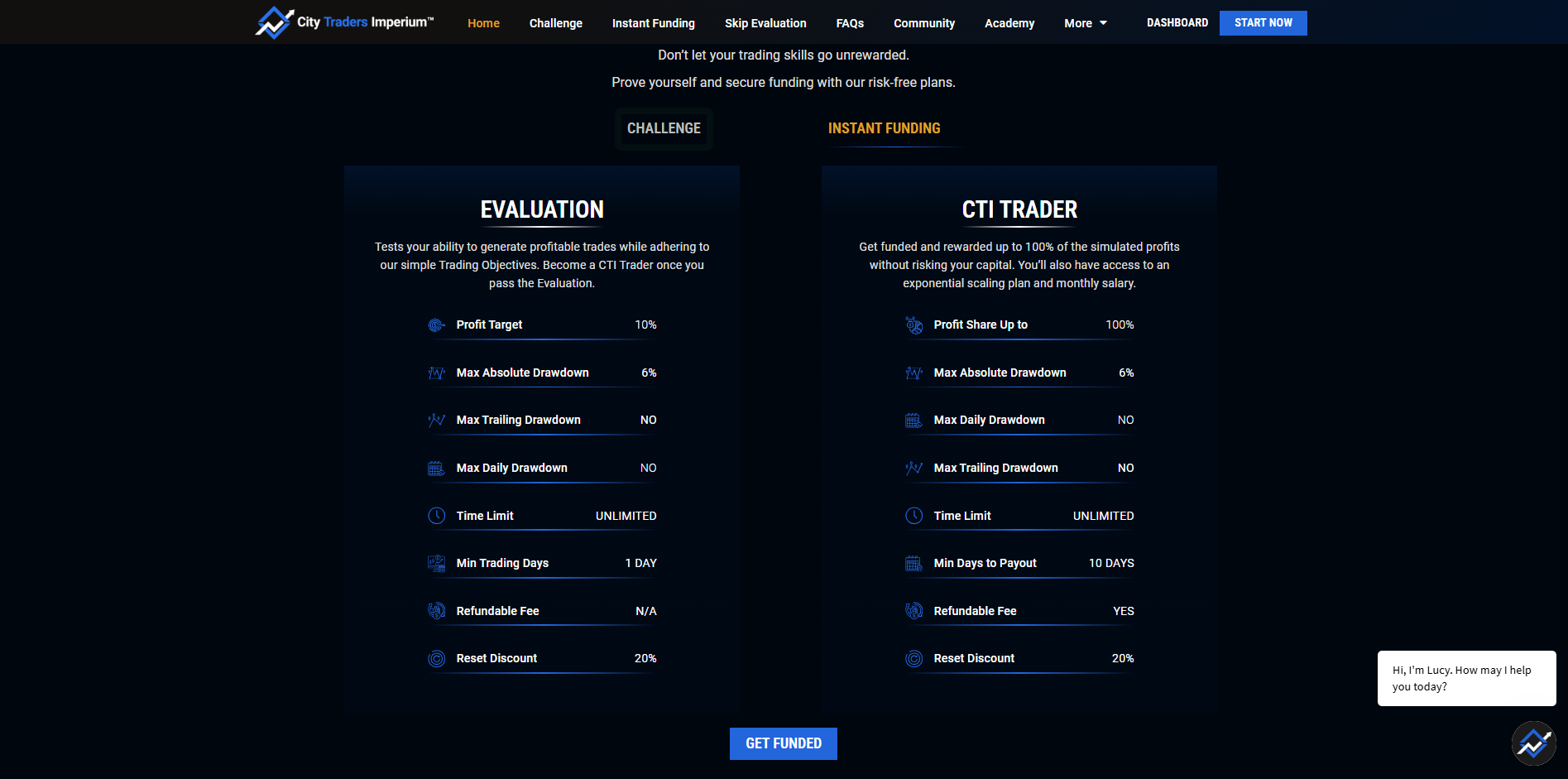Open the Academy page

[x=1009, y=23]
